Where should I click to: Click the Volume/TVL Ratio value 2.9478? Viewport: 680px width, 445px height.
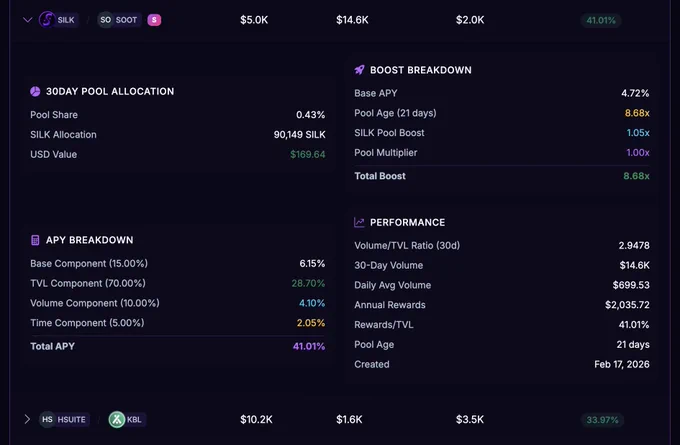click(x=634, y=245)
